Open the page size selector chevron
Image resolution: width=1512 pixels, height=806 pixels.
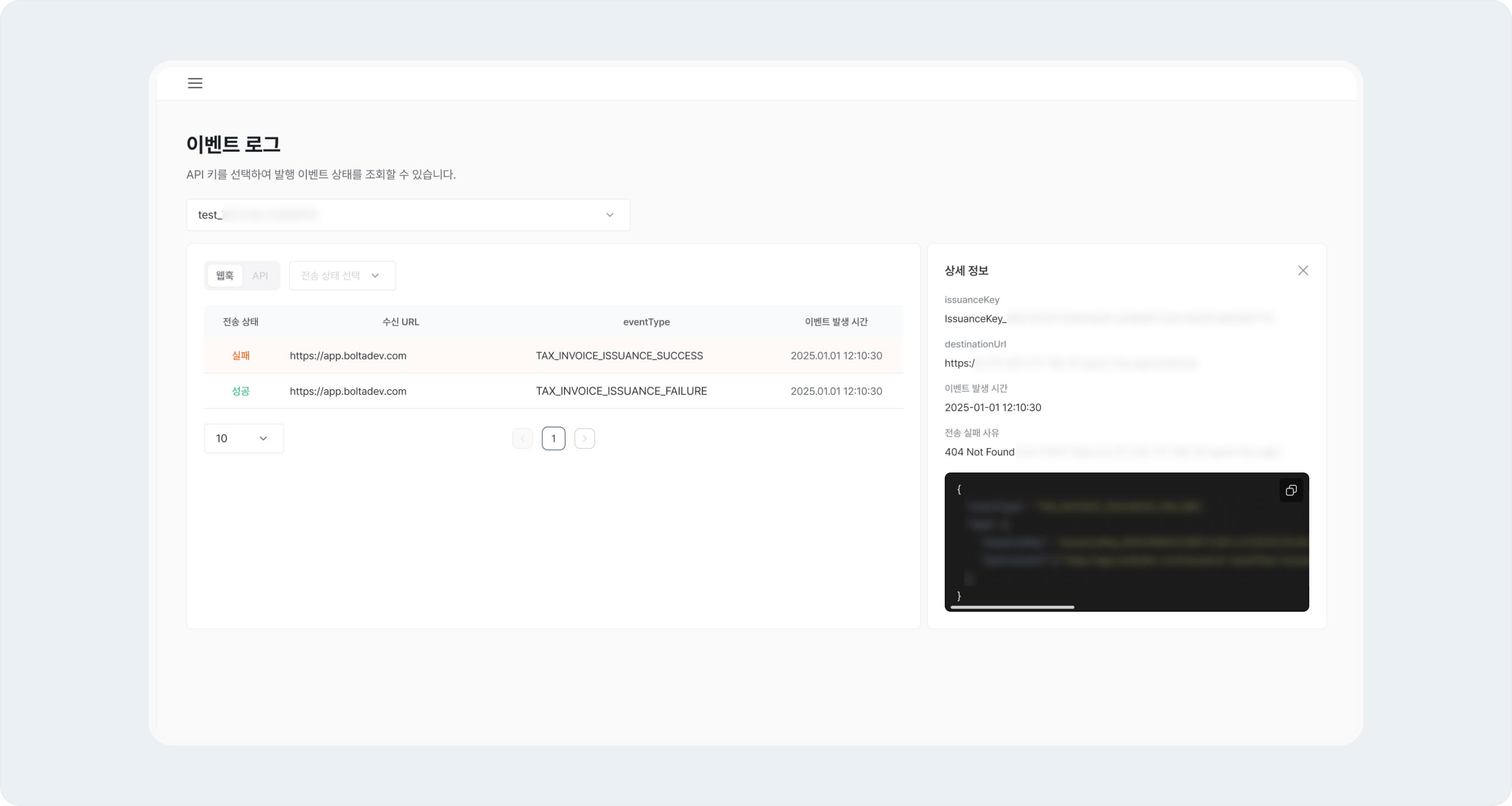[x=263, y=438]
